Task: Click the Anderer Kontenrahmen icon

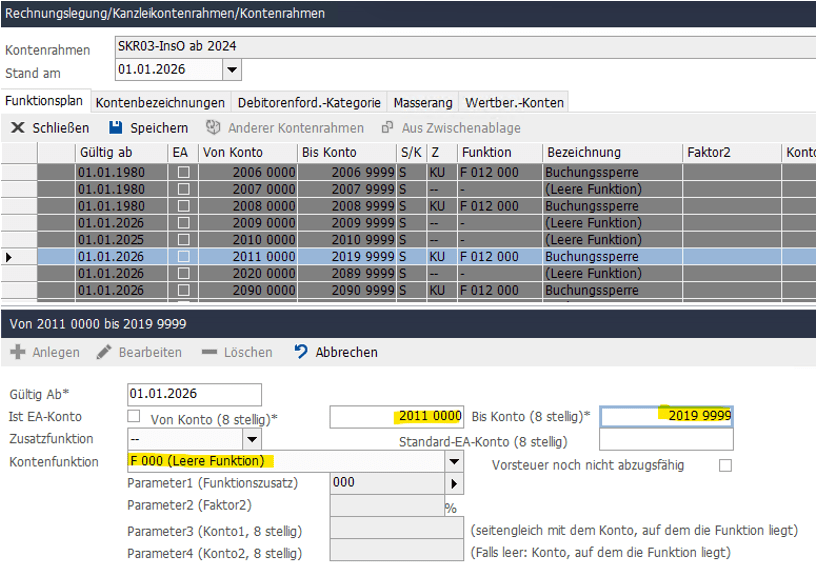Action: (212, 128)
